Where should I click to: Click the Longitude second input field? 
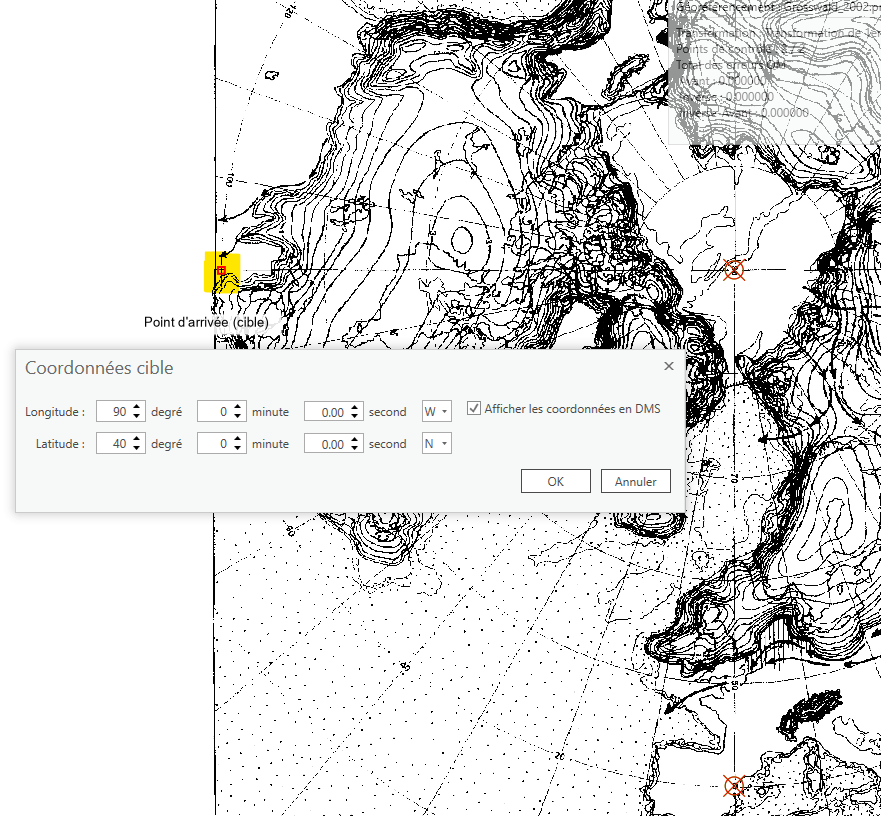(x=326, y=411)
